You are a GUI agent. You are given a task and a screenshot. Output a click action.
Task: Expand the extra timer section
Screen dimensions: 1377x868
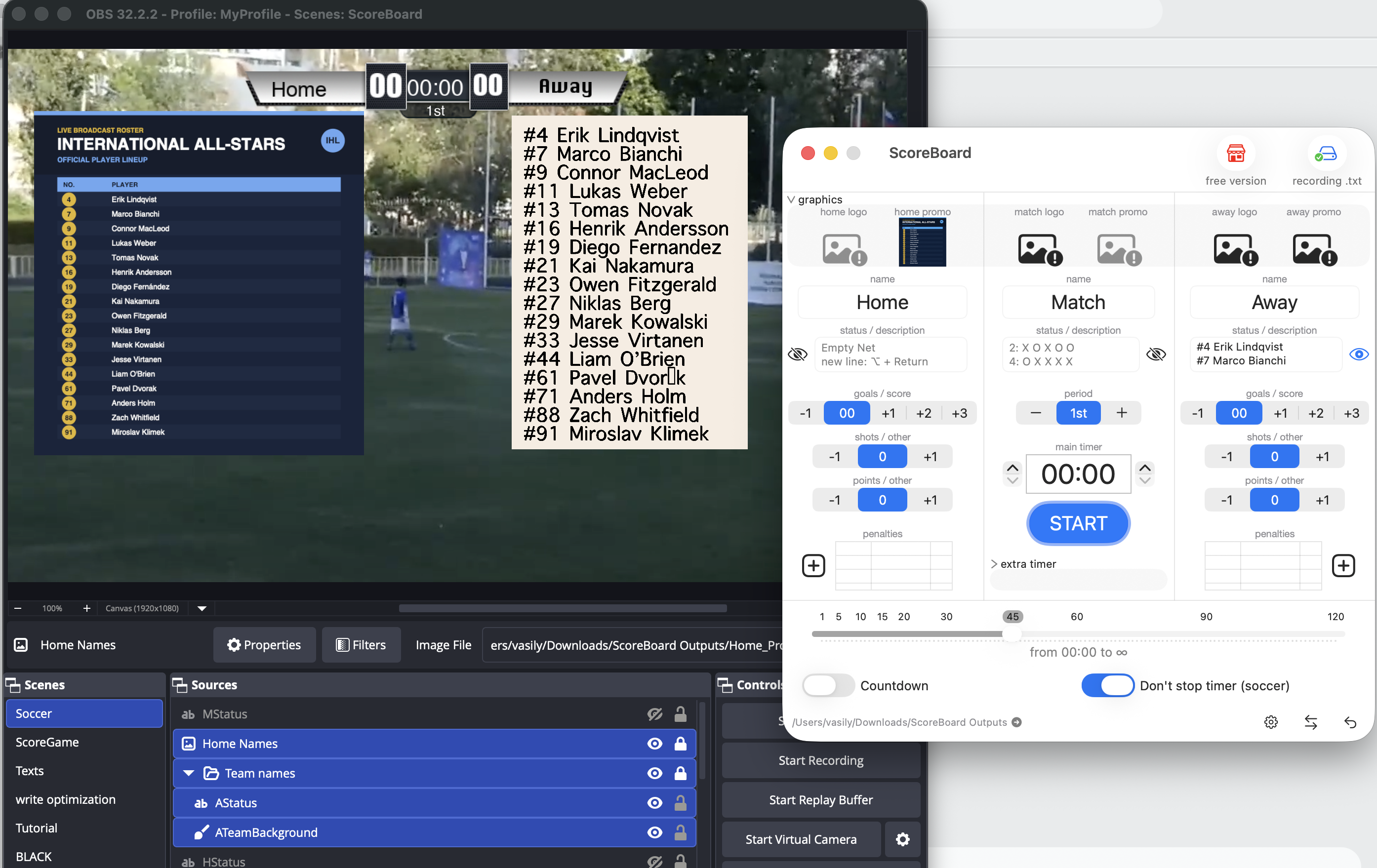click(994, 564)
